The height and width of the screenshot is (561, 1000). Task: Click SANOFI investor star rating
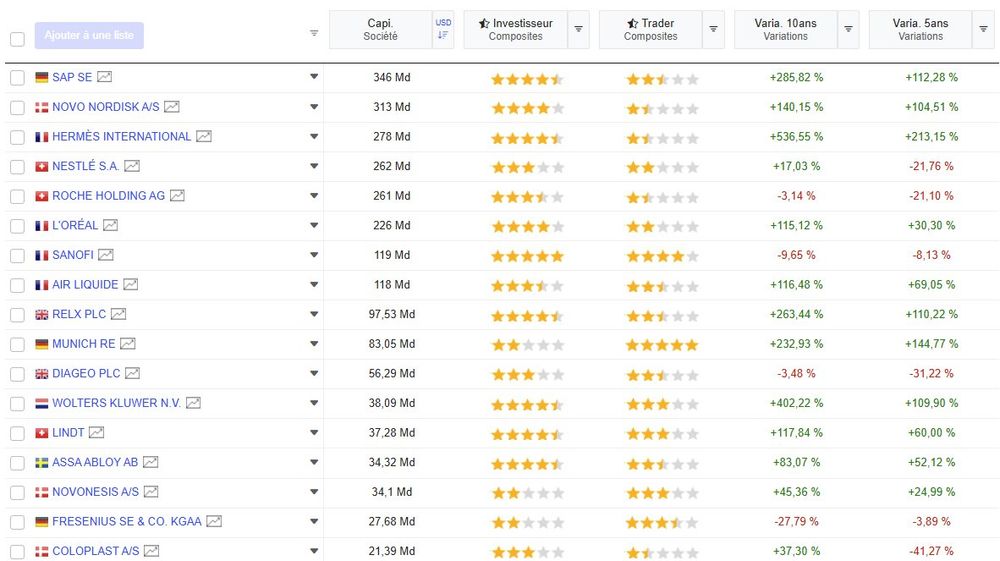click(527, 256)
